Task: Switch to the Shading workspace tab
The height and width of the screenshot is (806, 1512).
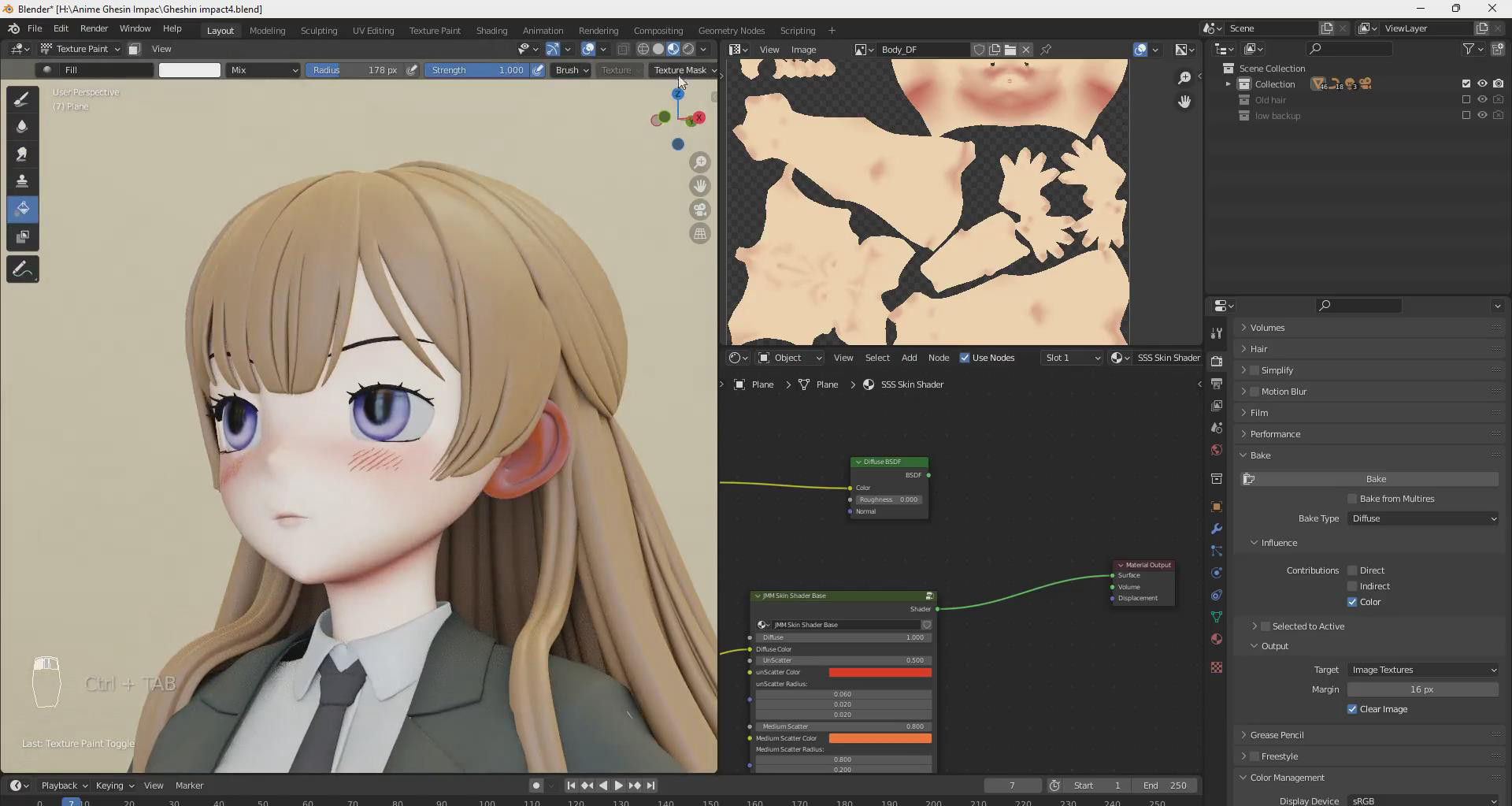Action: coord(491,31)
